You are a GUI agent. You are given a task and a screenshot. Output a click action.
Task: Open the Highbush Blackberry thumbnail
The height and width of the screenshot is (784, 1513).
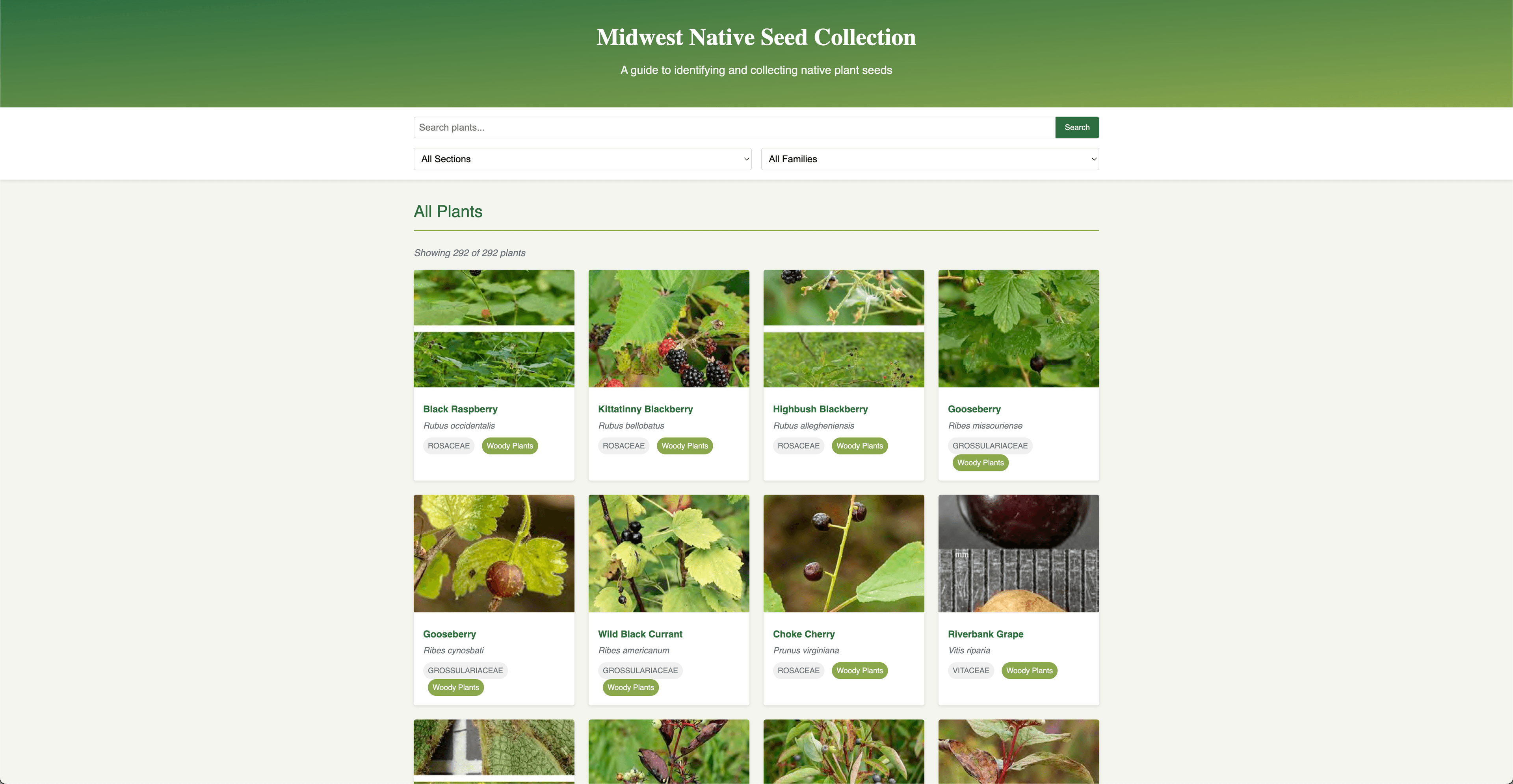844,329
